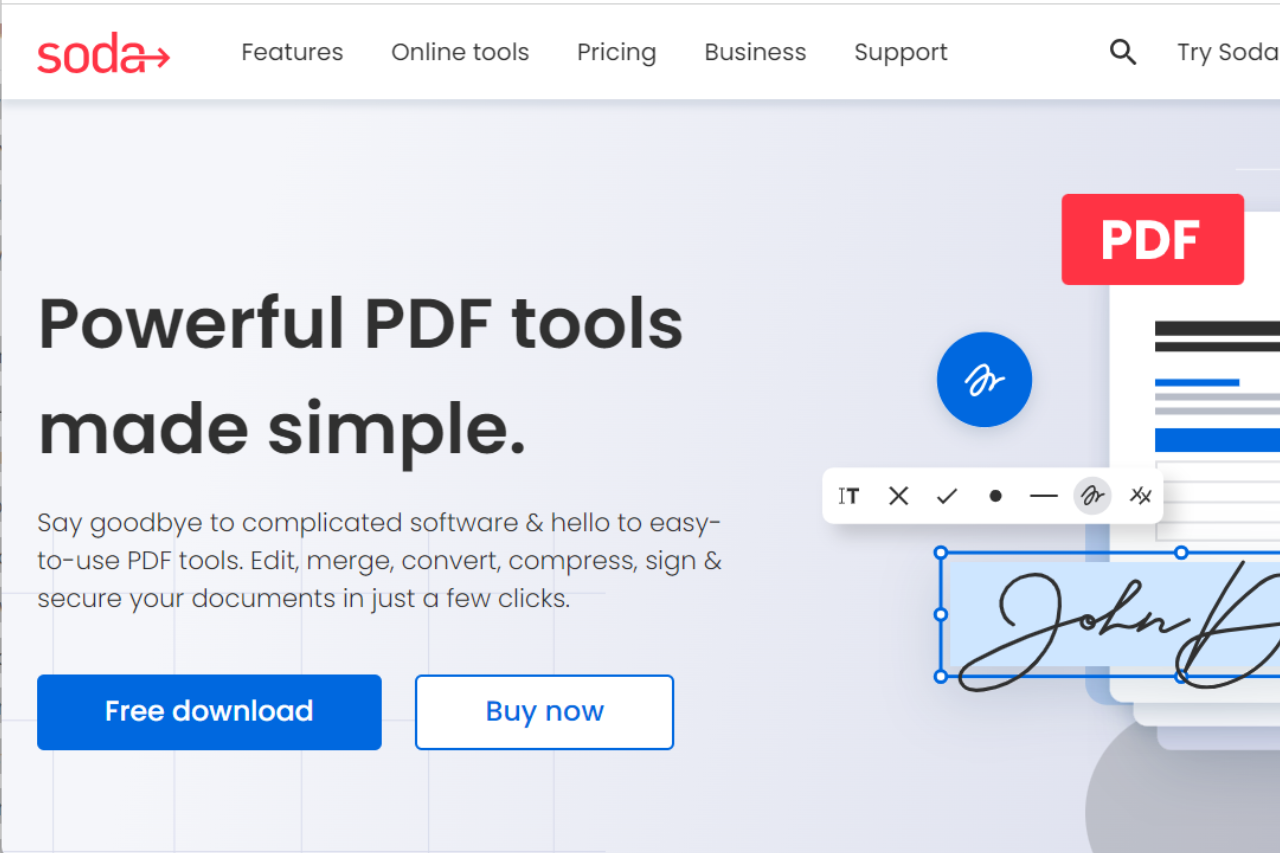Choose the checkmark icon in floating toolbar
This screenshot has width=1280, height=853.
[x=946, y=496]
